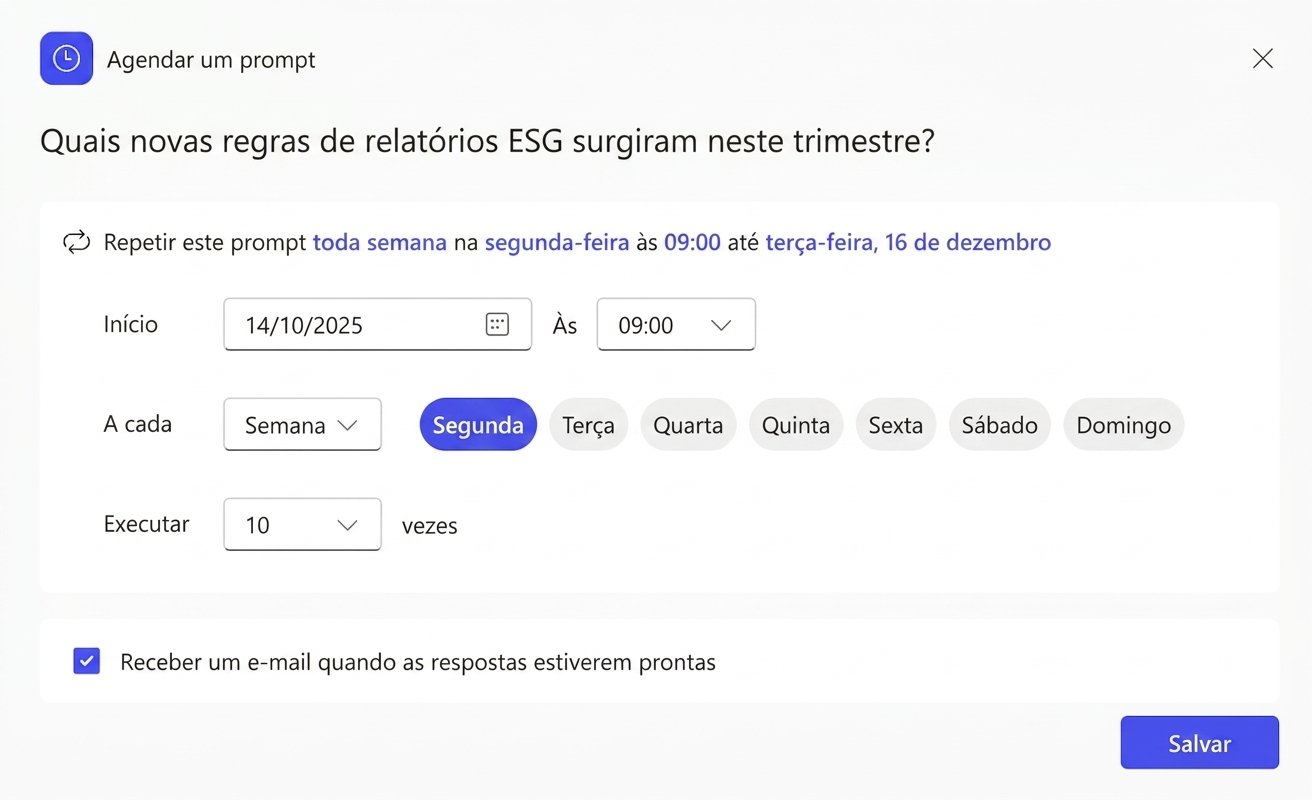1312x800 pixels.
Task: Open the Executar 10 vezes dropdown
Action: pos(302,524)
